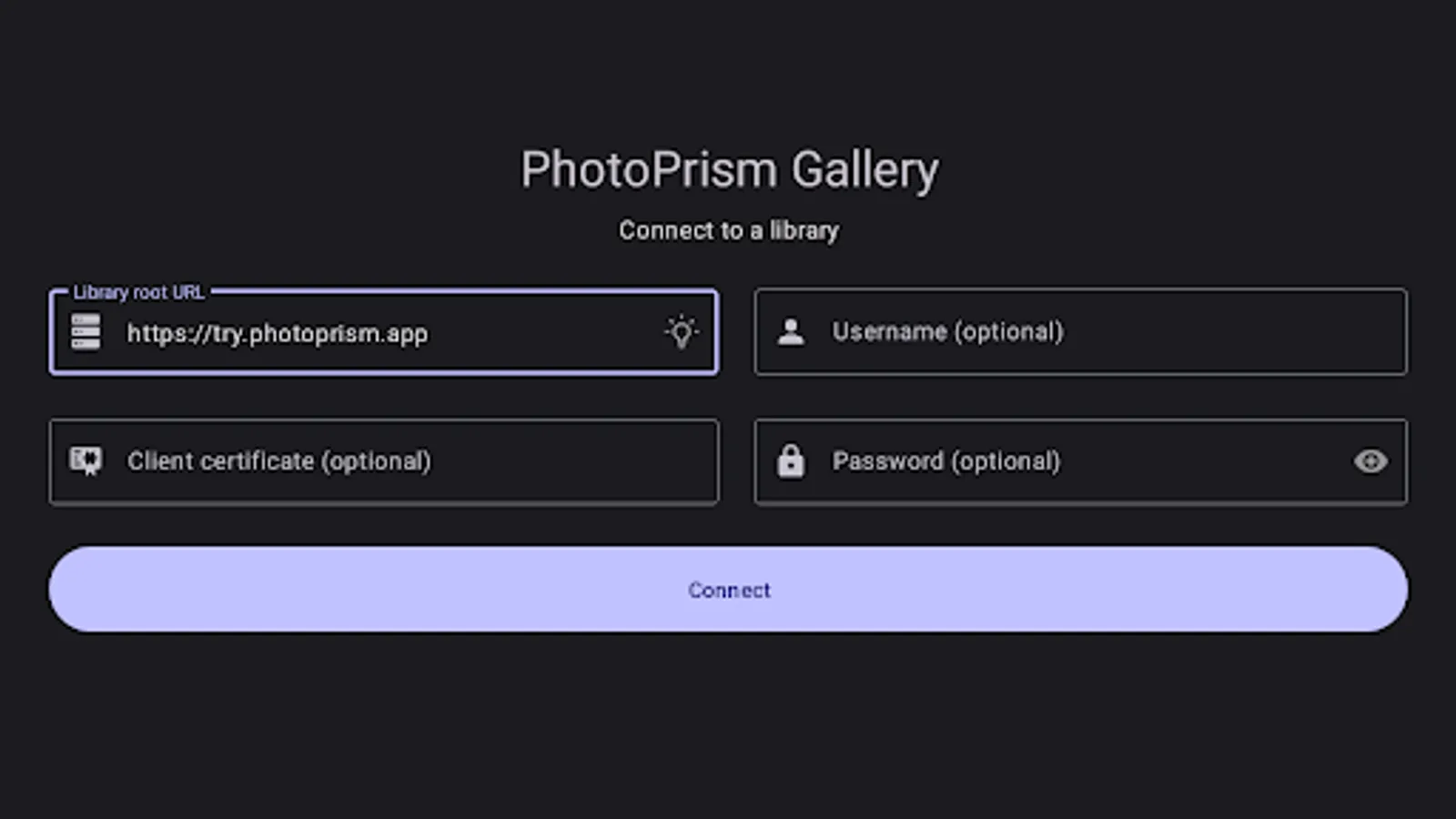Click the server icon in the URL field

(86, 332)
